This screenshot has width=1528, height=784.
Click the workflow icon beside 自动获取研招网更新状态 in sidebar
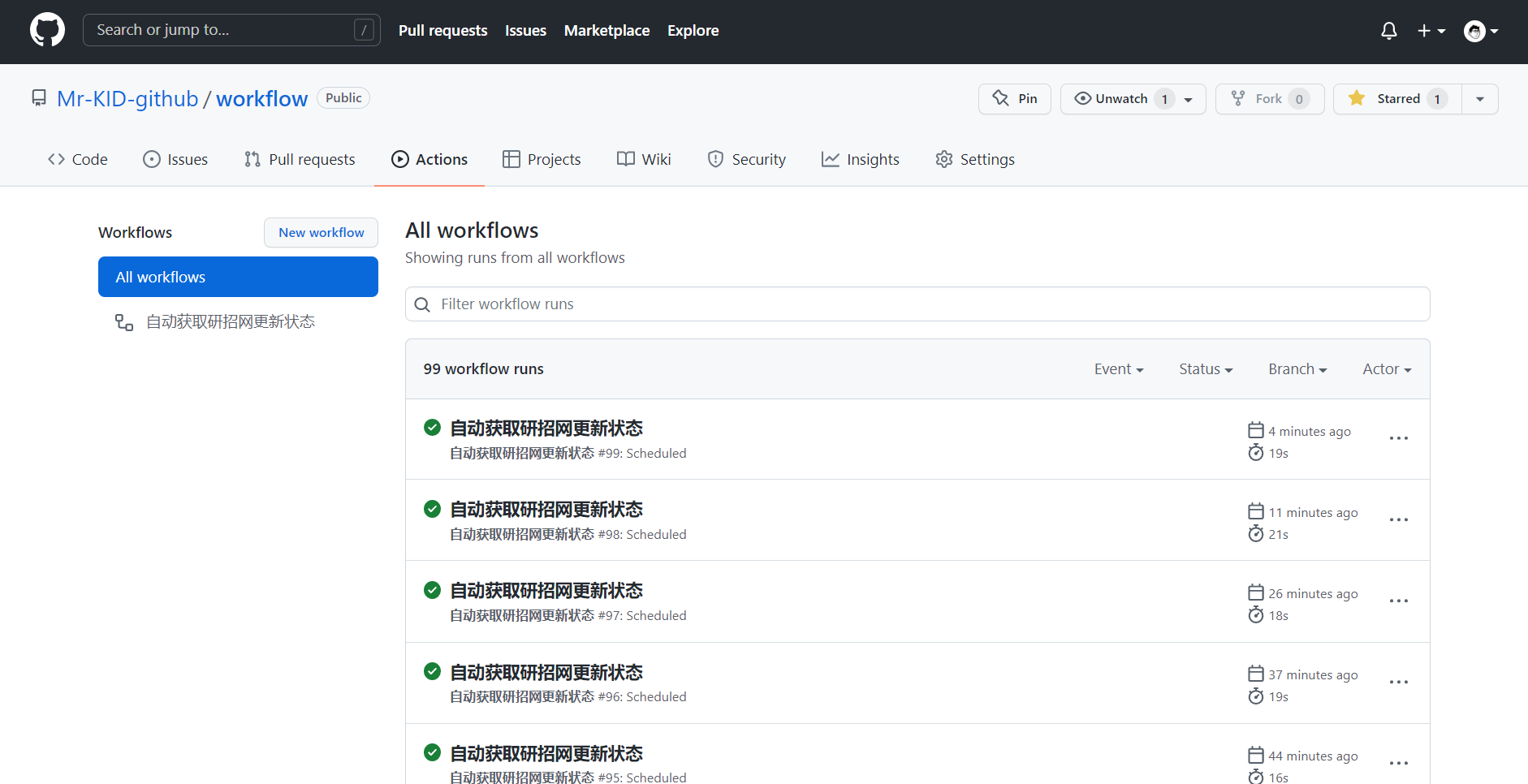tap(123, 321)
